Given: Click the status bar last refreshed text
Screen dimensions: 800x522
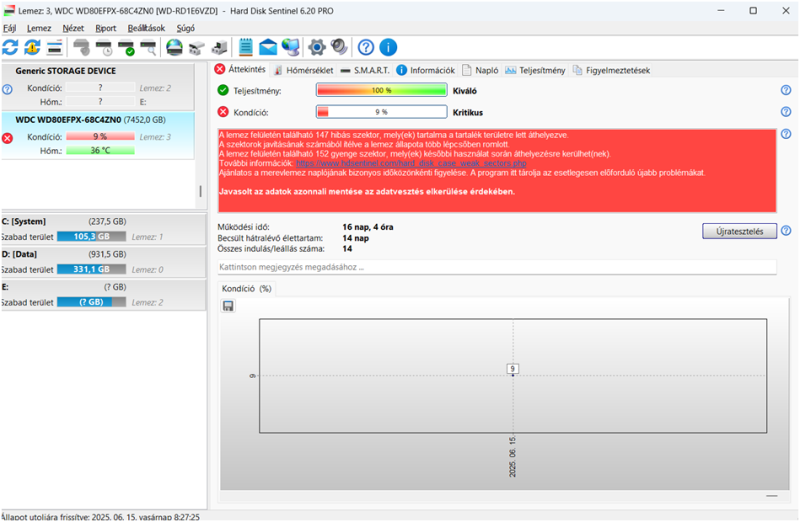Looking at the screenshot, I should pos(101,517).
